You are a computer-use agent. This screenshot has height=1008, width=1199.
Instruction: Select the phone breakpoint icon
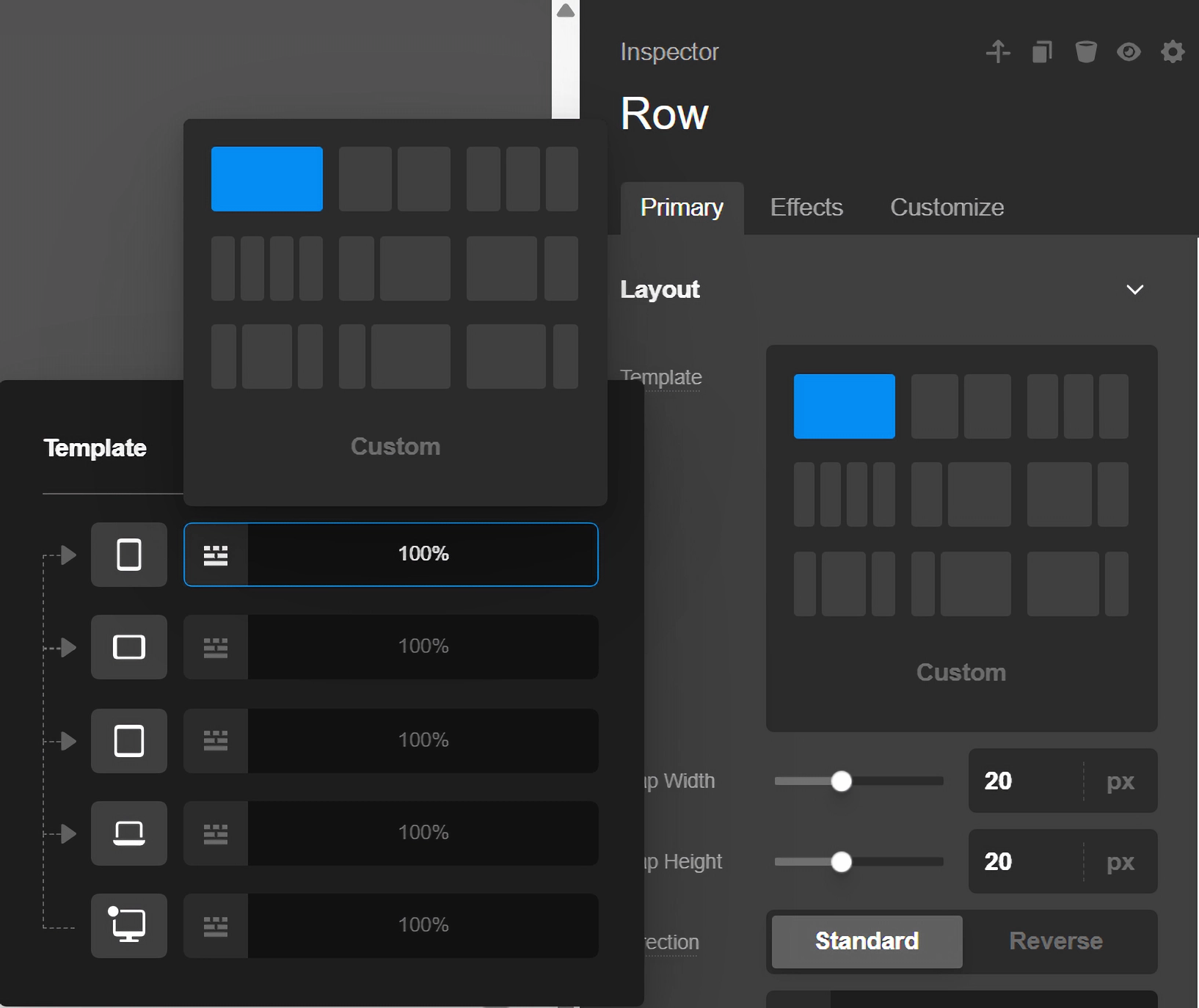click(x=129, y=555)
